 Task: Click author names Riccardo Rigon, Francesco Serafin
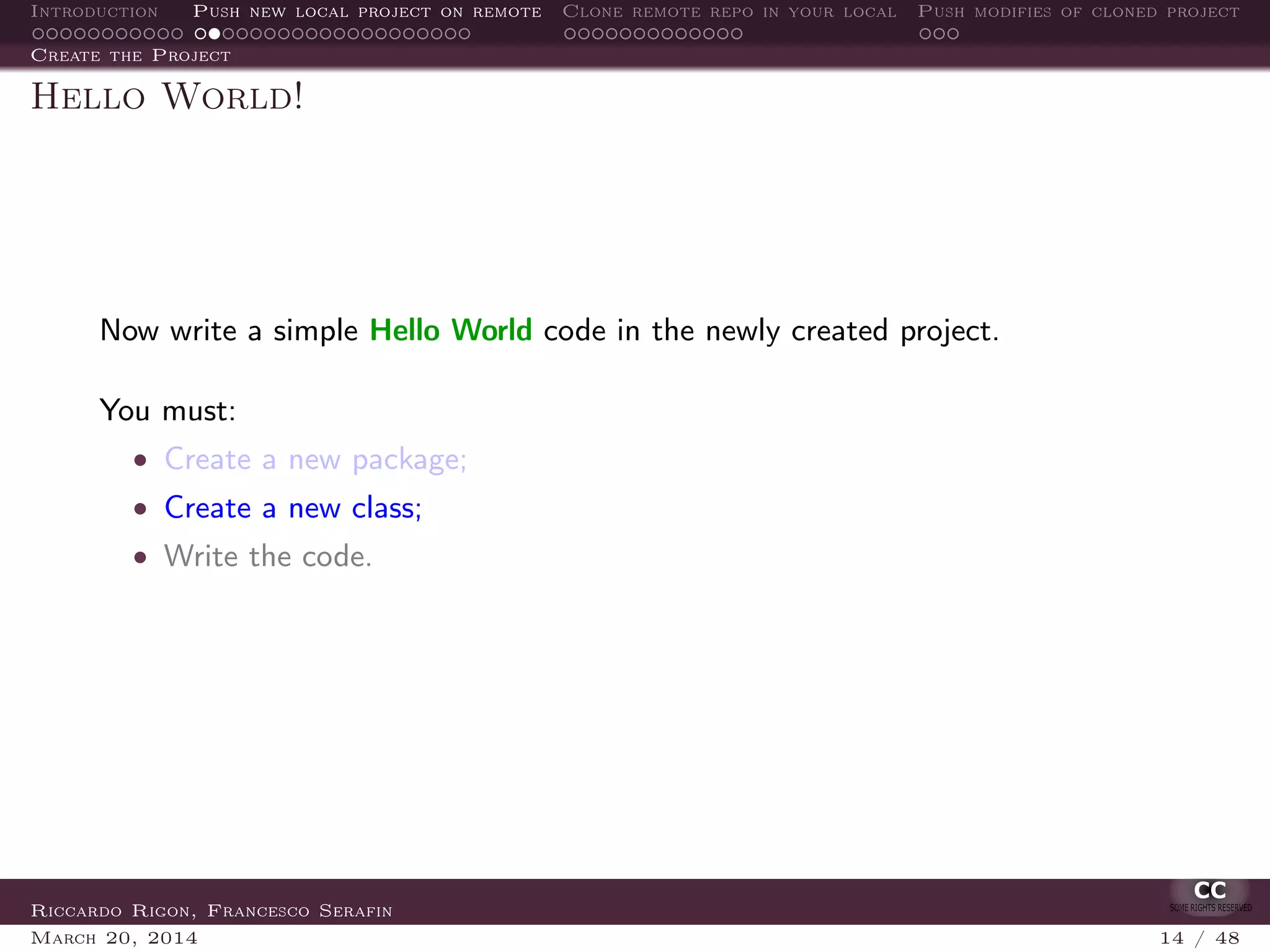pyautogui.click(x=211, y=910)
